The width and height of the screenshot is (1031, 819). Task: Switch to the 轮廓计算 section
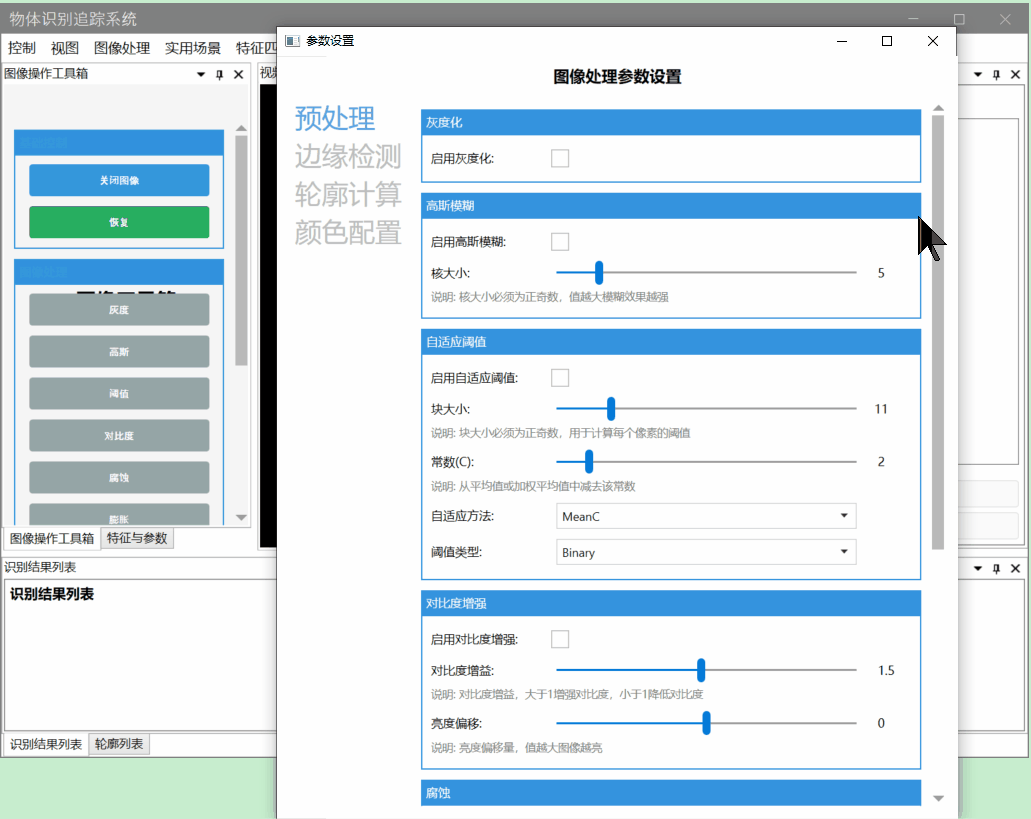coord(348,195)
